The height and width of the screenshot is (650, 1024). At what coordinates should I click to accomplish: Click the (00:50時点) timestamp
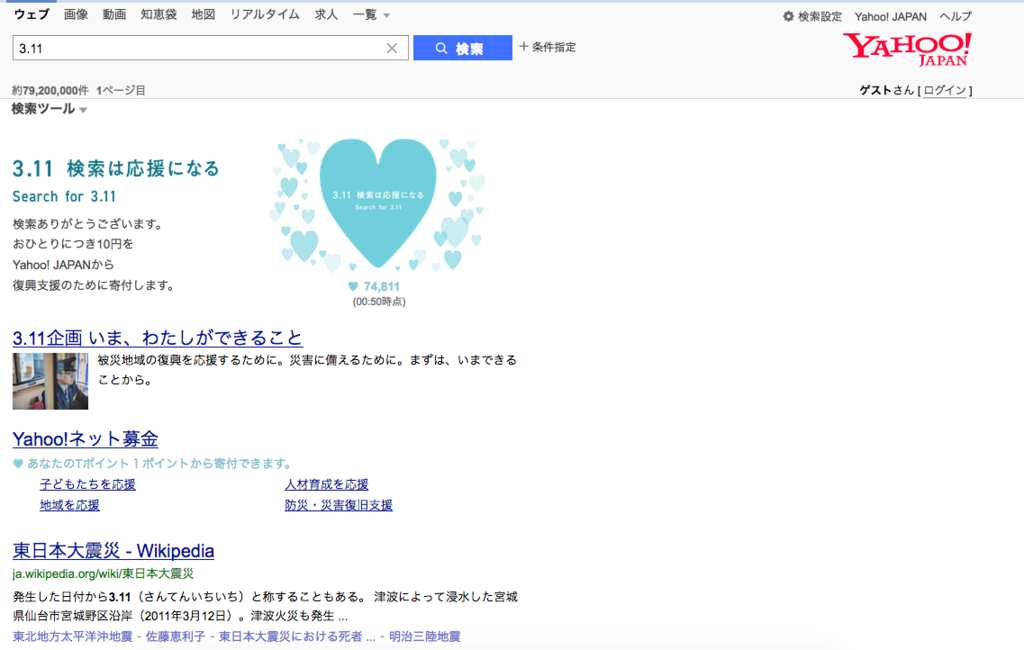click(379, 302)
